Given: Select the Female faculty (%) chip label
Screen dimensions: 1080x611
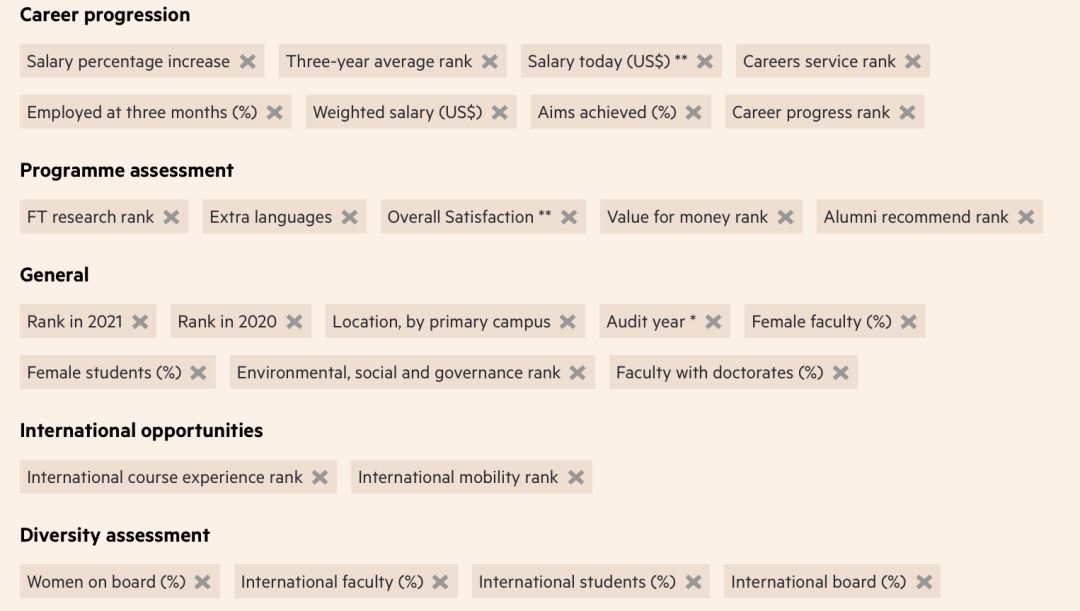Looking at the screenshot, I should 821,321.
